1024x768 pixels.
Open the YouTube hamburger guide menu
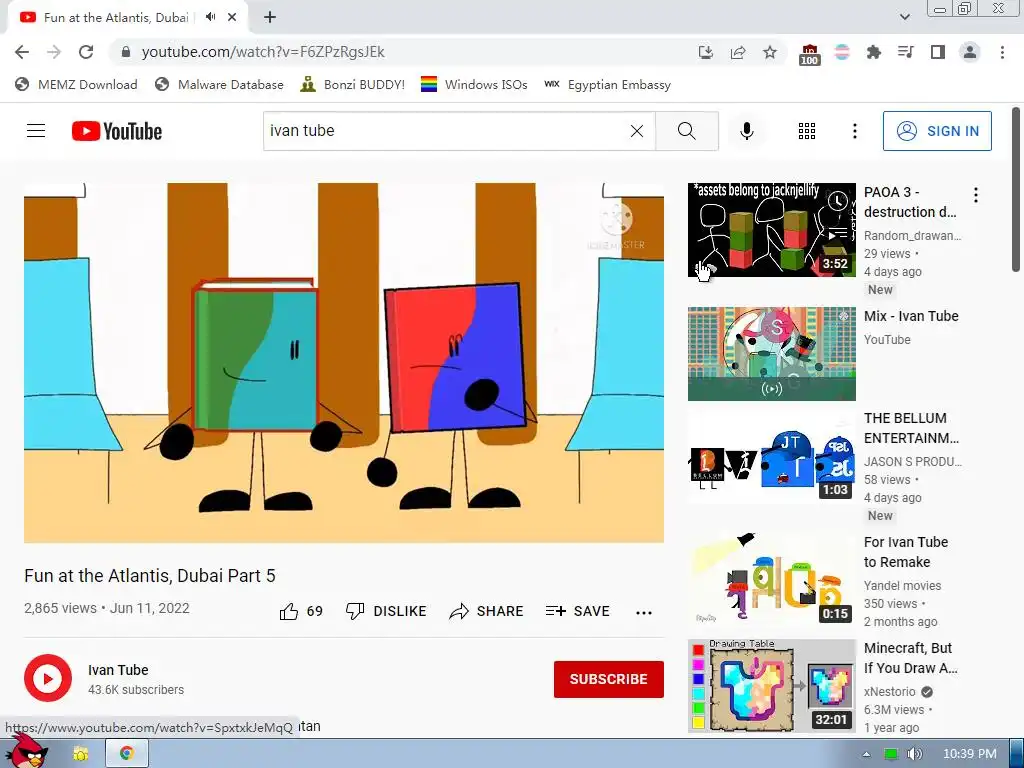point(36,131)
